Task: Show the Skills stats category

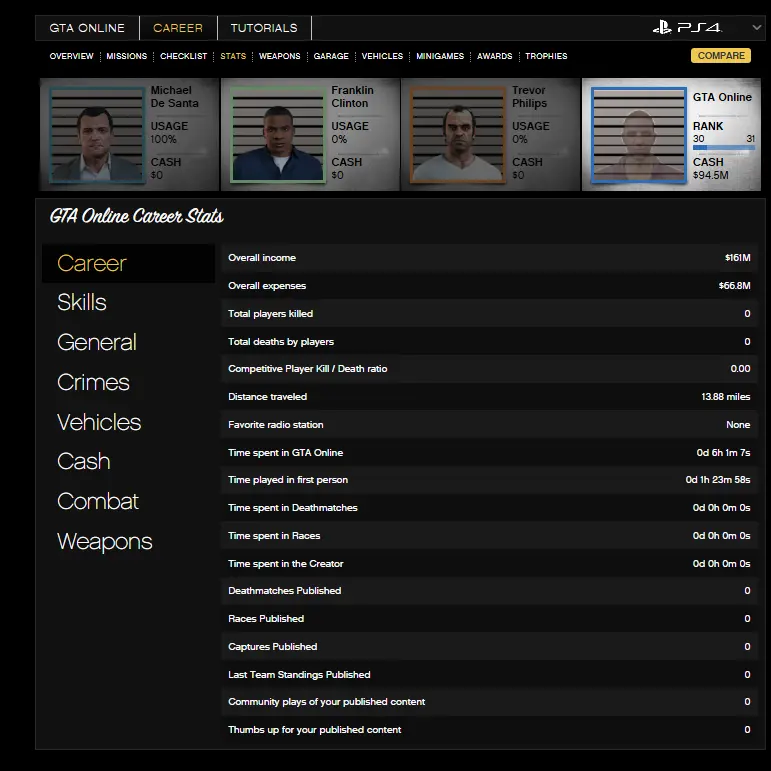Action: tap(82, 303)
